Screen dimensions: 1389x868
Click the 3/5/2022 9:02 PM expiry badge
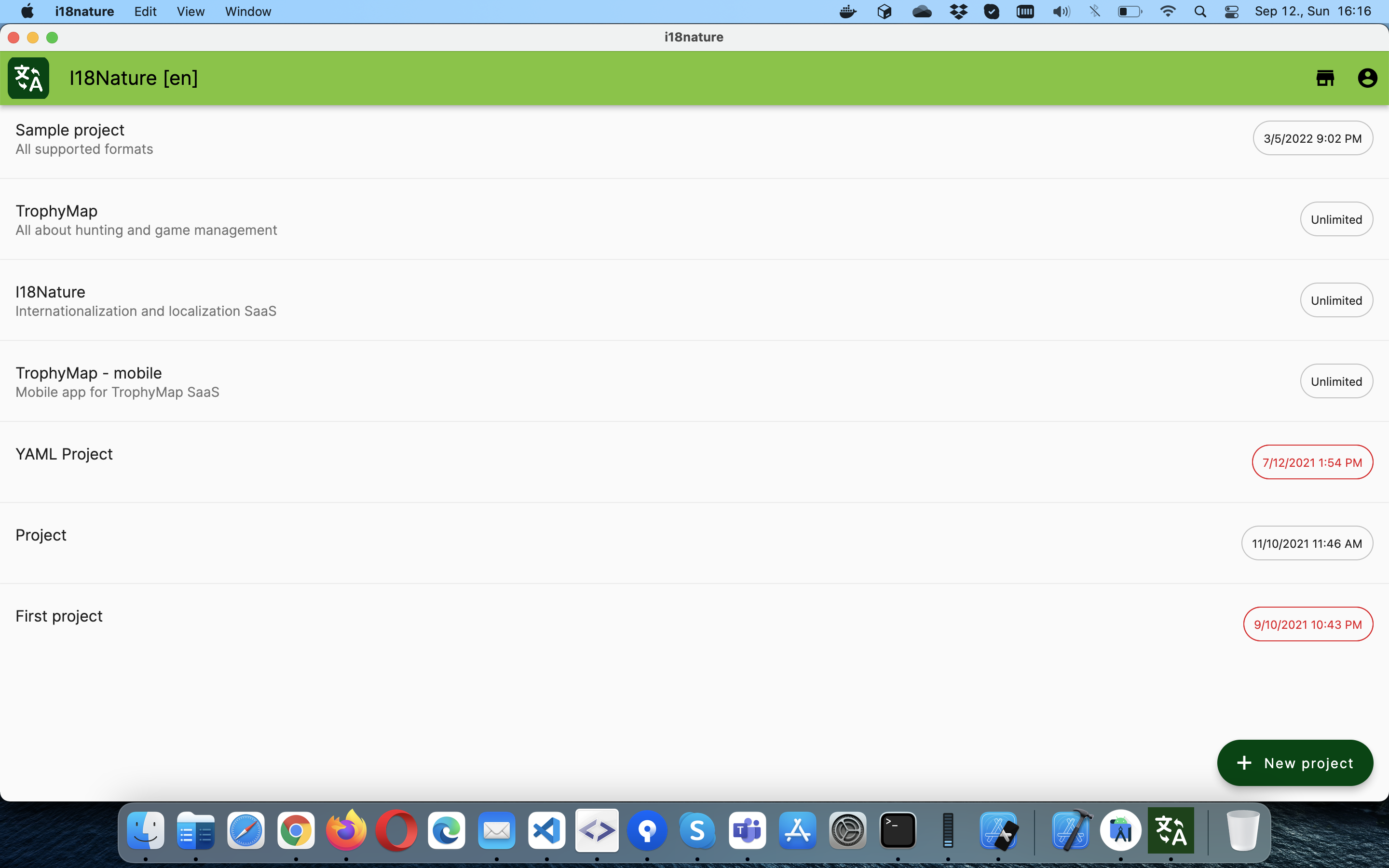pos(1313,138)
